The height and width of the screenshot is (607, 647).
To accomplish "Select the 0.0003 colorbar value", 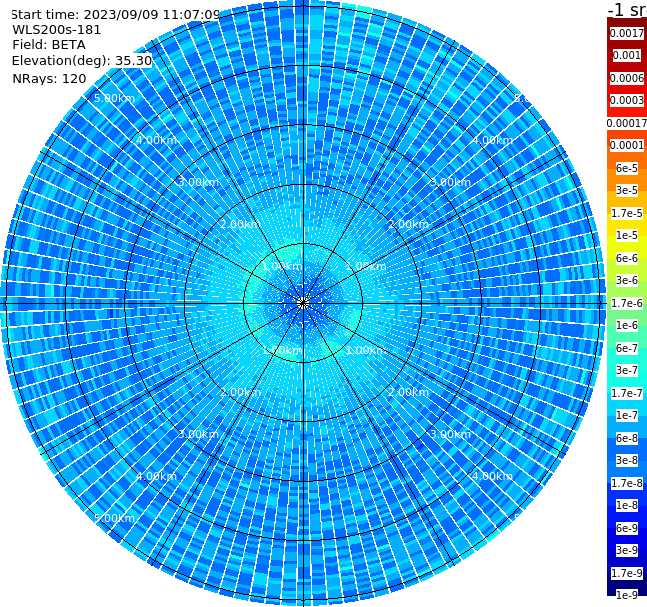I will click(627, 100).
